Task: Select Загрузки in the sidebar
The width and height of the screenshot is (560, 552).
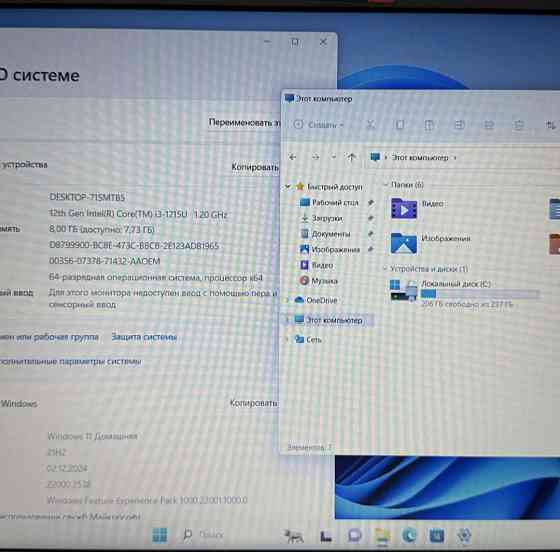Action: (x=321, y=218)
